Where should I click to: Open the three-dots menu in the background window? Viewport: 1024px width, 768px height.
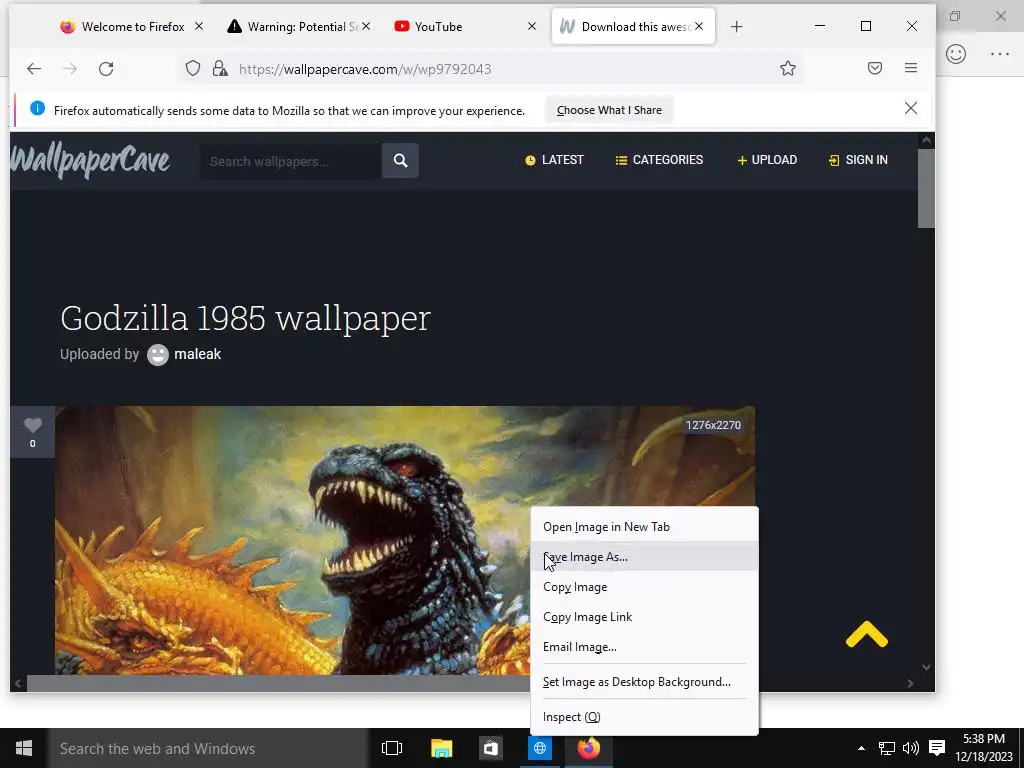click(1000, 54)
